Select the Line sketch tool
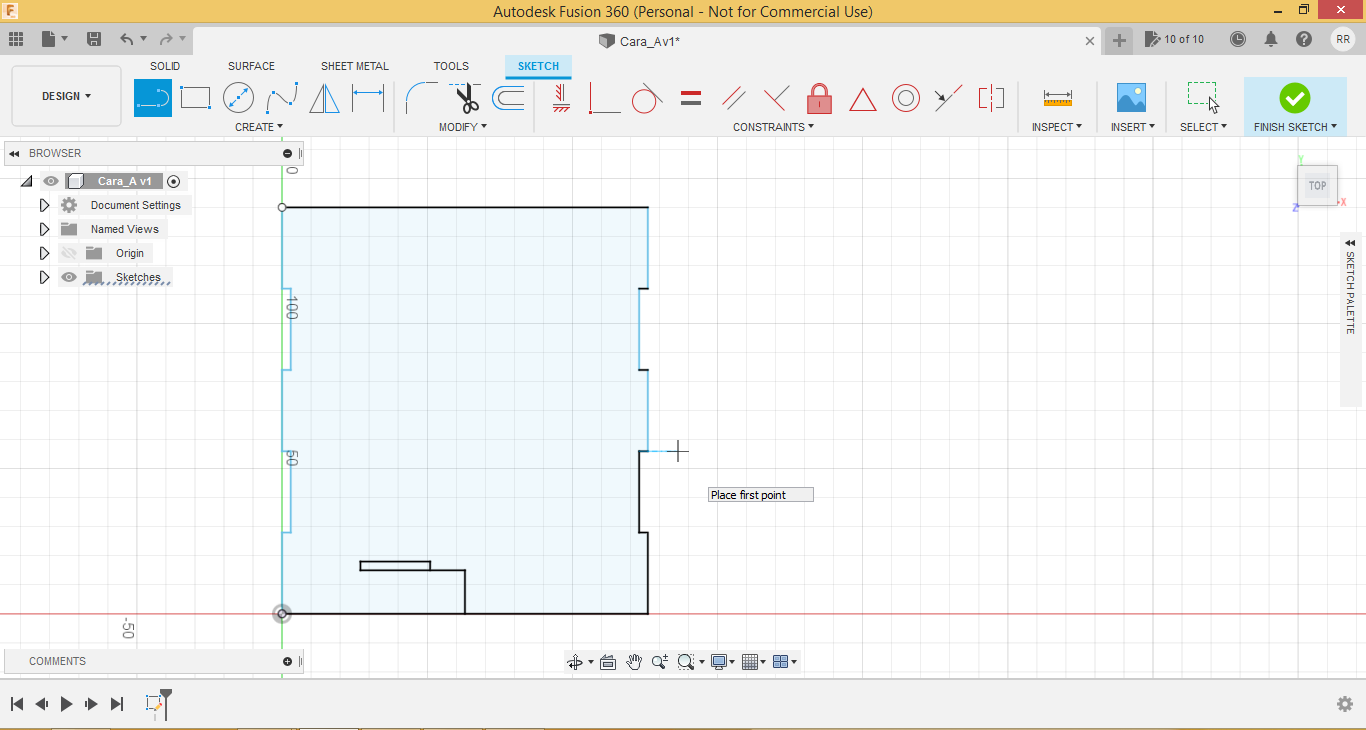Screen dimensions: 1366x730 tap(153, 98)
